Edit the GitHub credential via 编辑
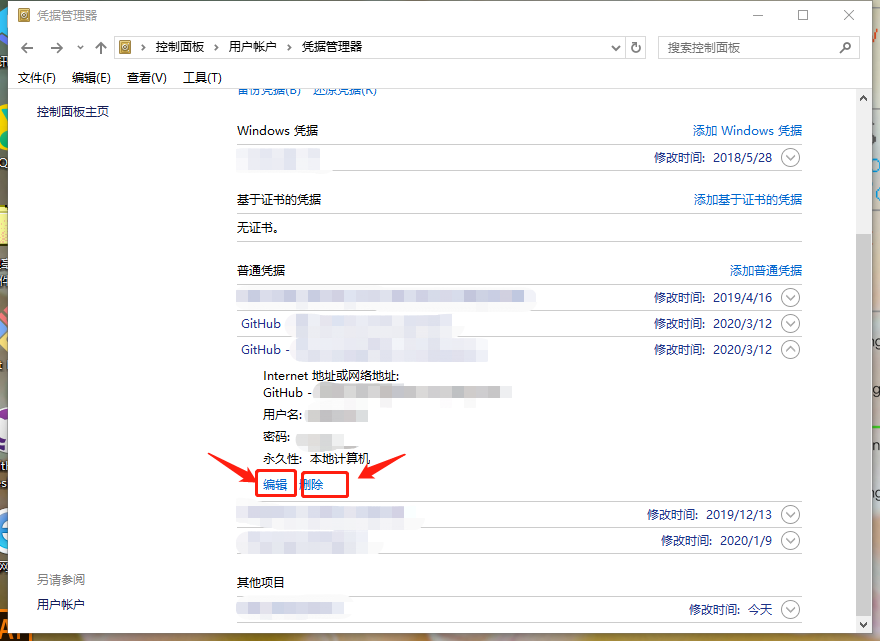This screenshot has width=880, height=641. [275, 484]
